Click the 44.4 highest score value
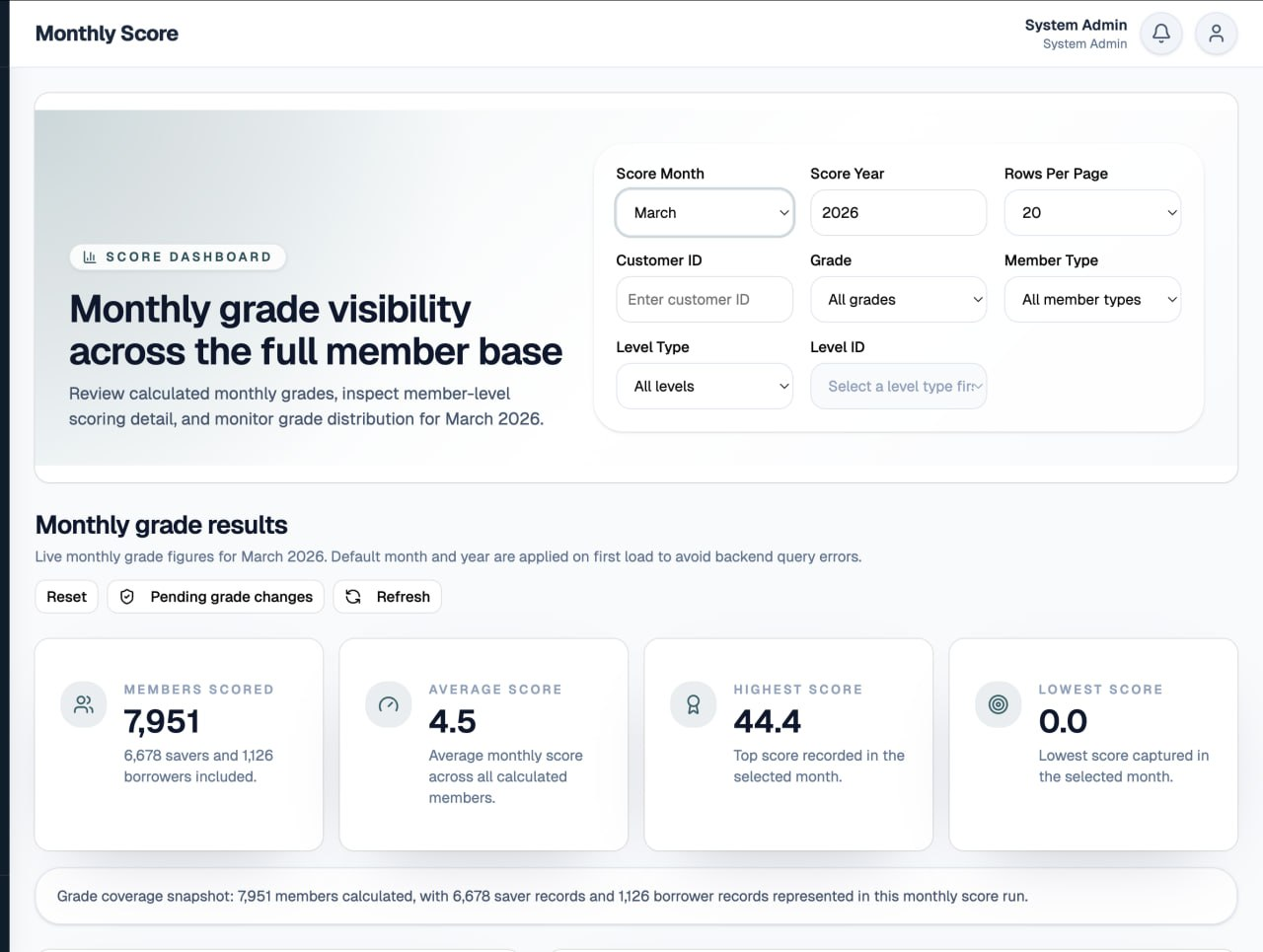1263x952 pixels. (x=767, y=722)
